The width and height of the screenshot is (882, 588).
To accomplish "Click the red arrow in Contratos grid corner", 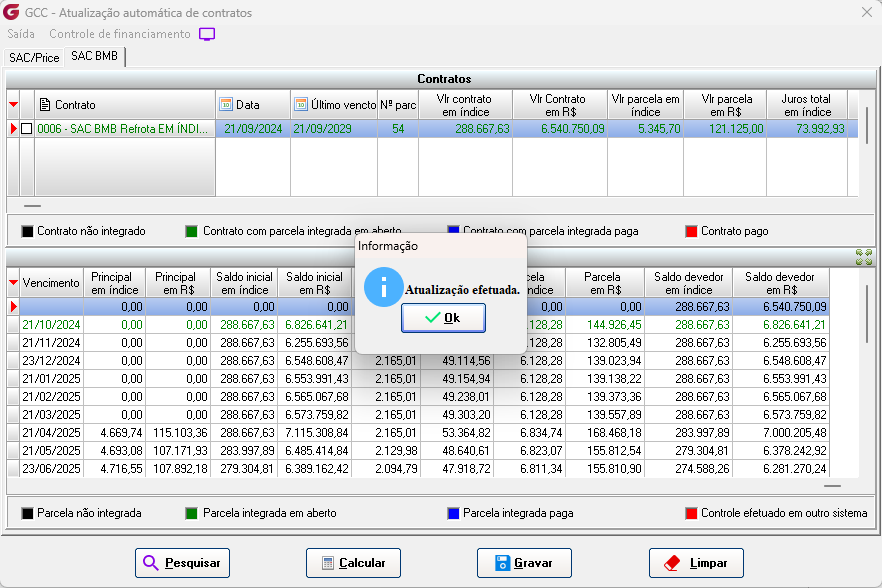I will pos(14,105).
